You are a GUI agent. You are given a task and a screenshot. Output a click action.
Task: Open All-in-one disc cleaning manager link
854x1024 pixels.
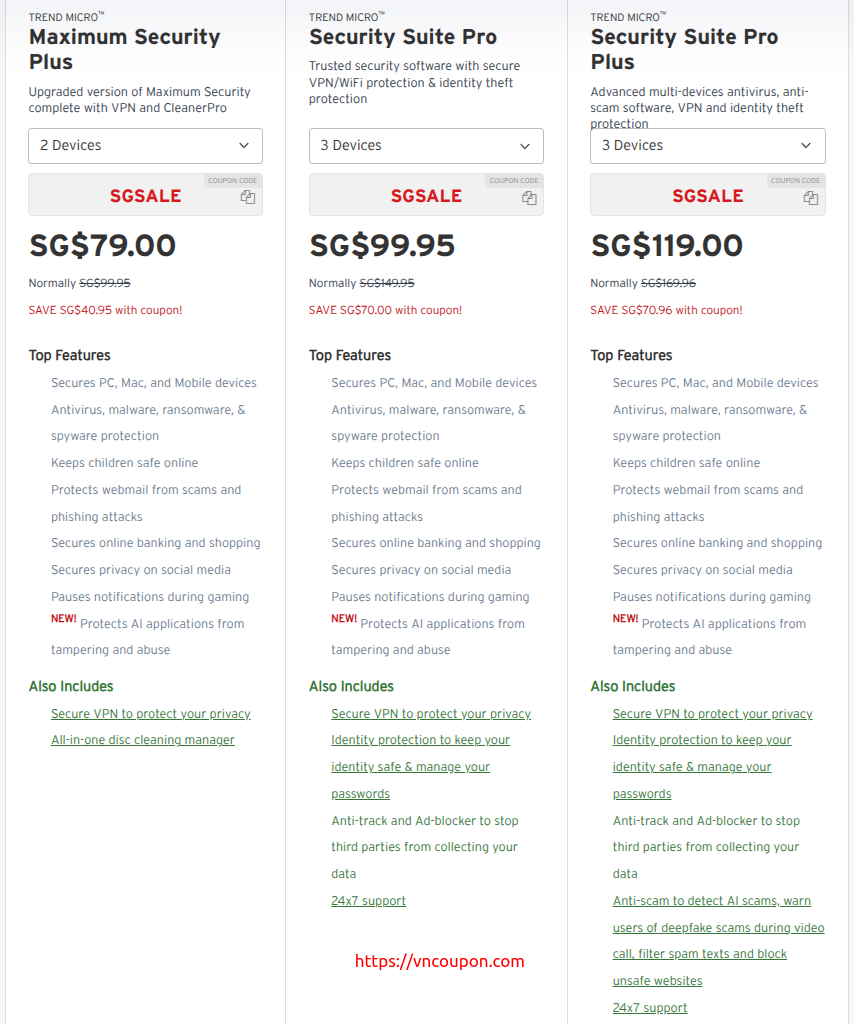(143, 740)
